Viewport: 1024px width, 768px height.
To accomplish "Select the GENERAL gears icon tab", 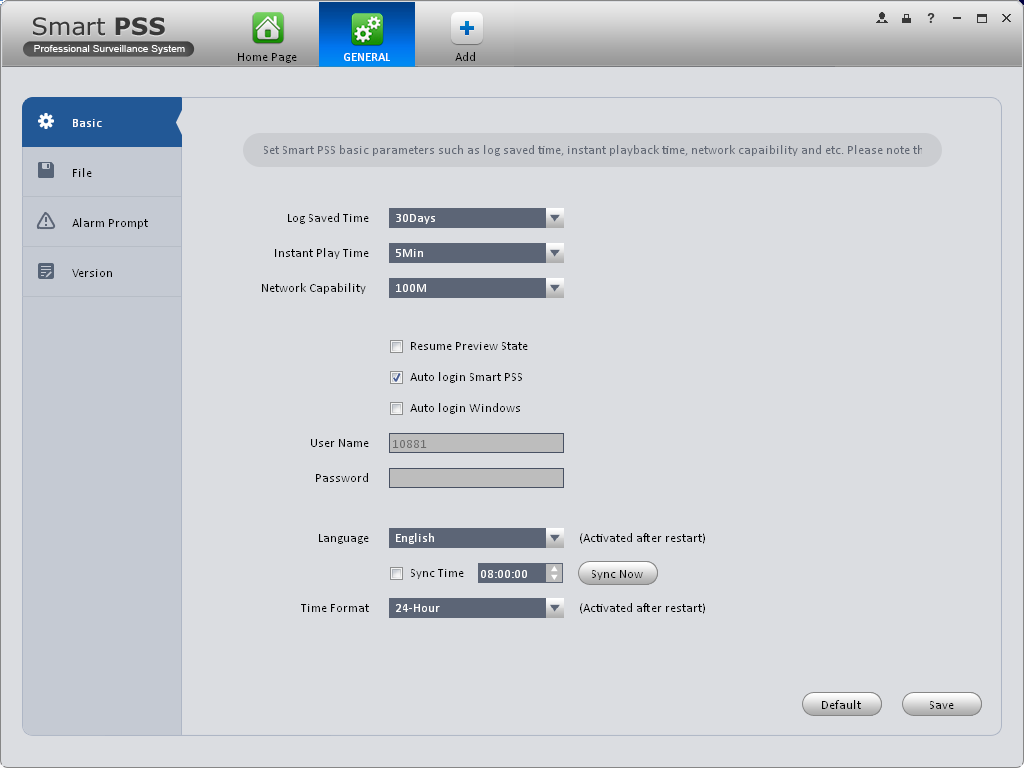I will coord(367,29).
